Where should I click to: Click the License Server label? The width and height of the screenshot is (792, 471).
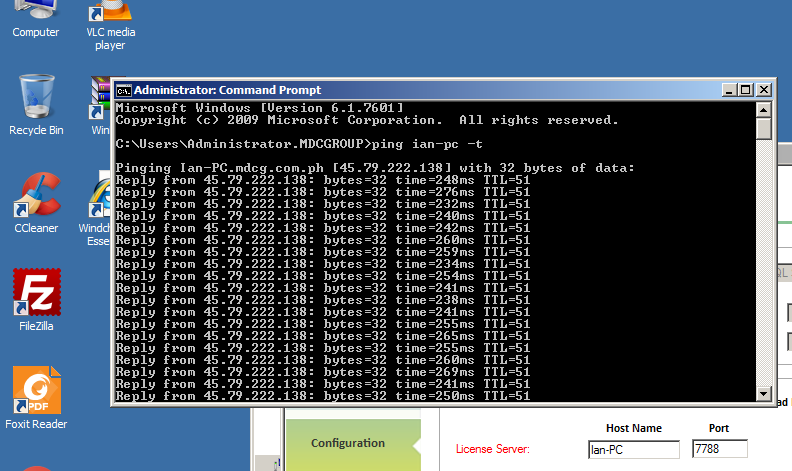pyautogui.click(x=492, y=449)
